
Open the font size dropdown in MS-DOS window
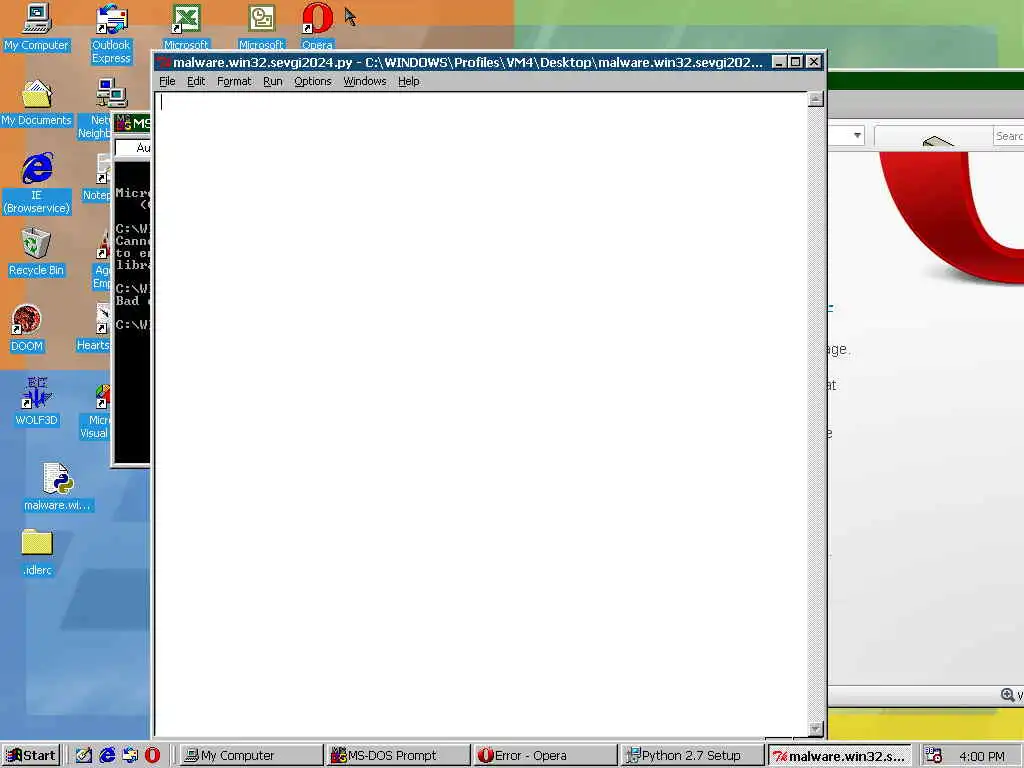coord(133,148)
